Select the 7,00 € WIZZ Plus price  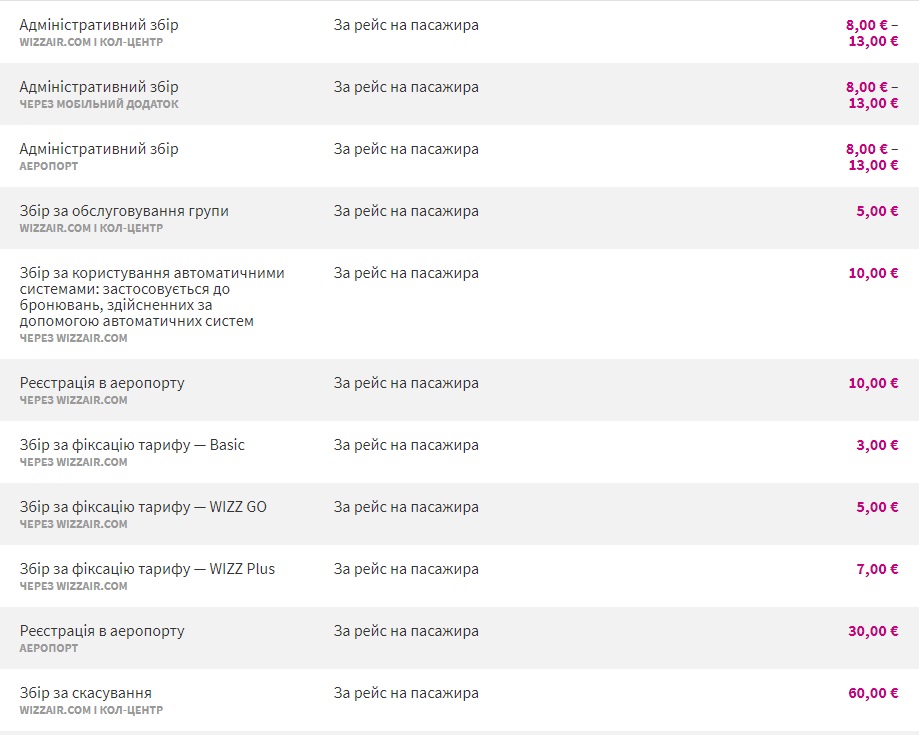[x=877, y=569]
